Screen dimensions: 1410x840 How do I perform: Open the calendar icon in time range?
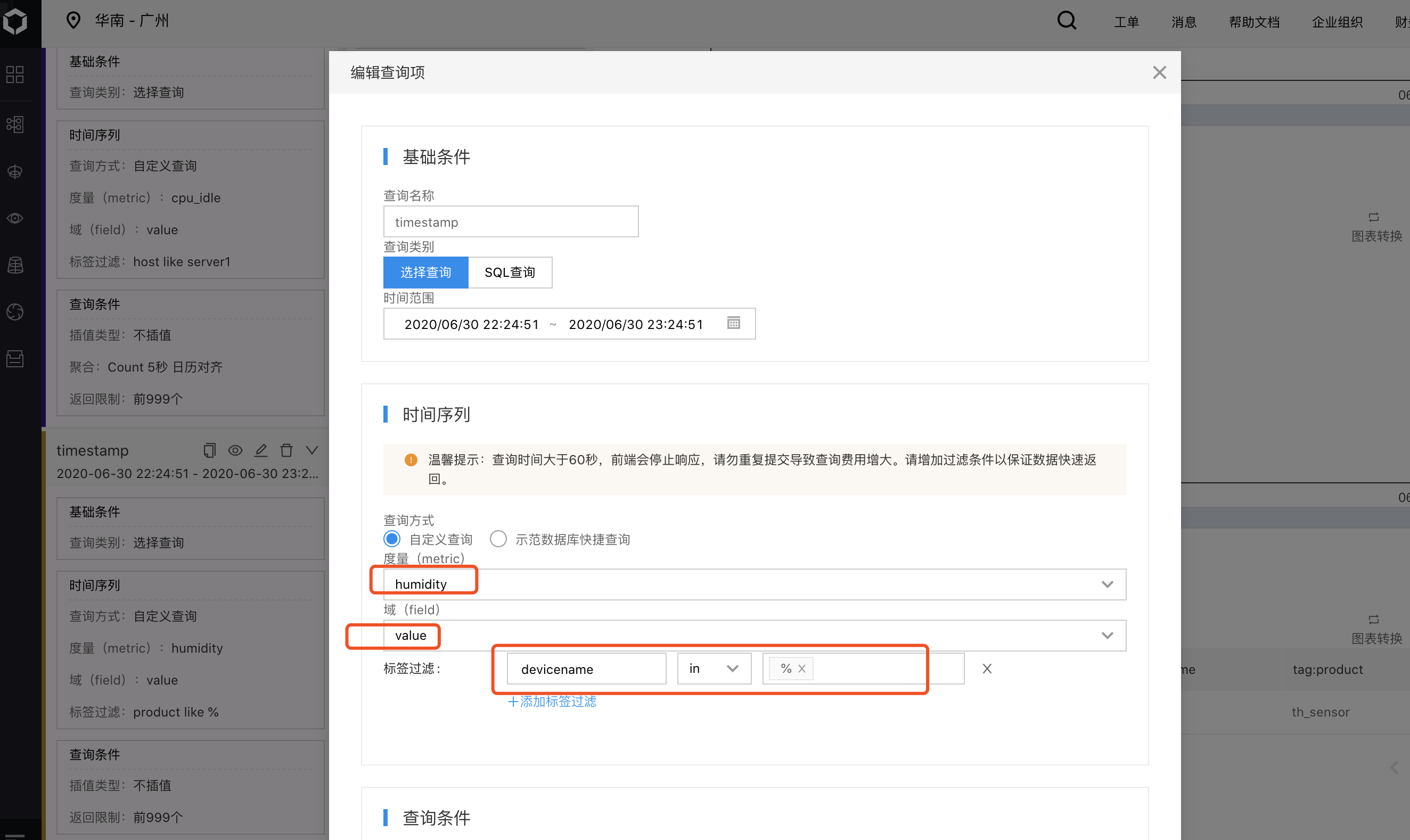click(x=734, y=323)
